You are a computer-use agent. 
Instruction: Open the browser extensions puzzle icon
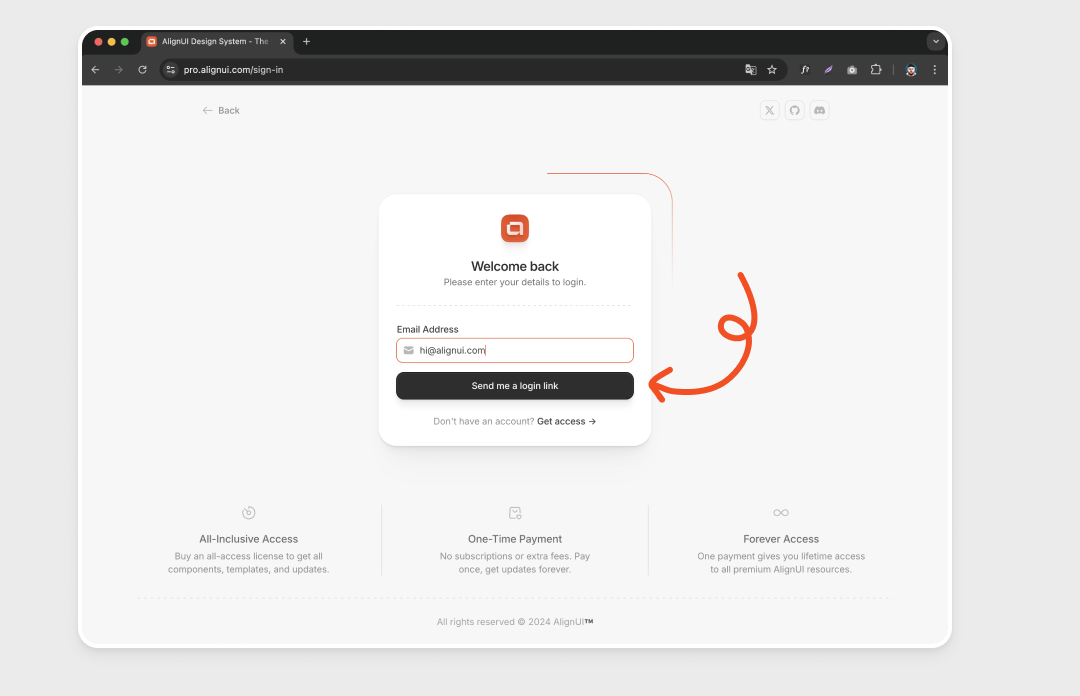pos(876,69)
